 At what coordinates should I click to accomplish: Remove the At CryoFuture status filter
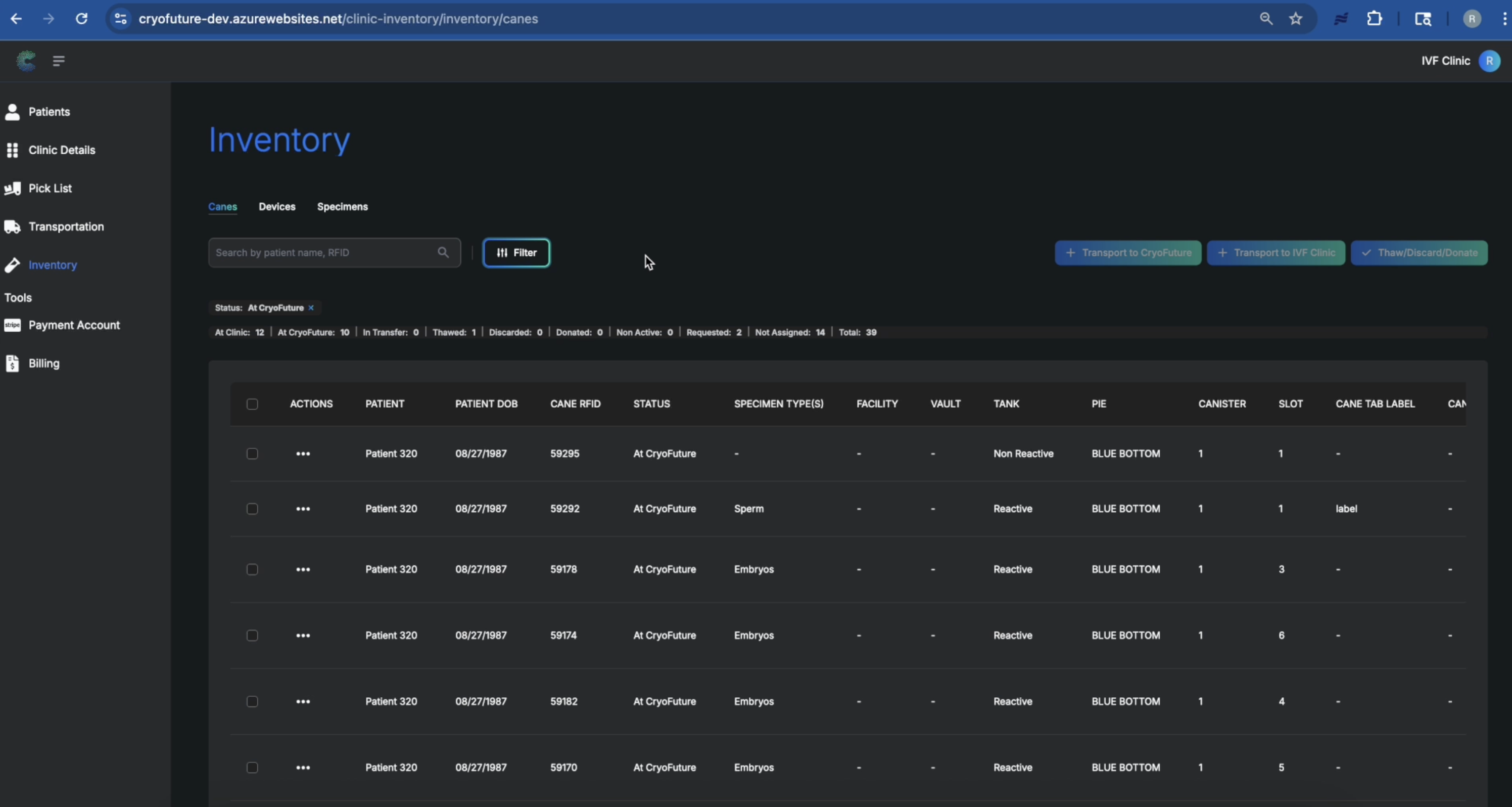[311, 308]
